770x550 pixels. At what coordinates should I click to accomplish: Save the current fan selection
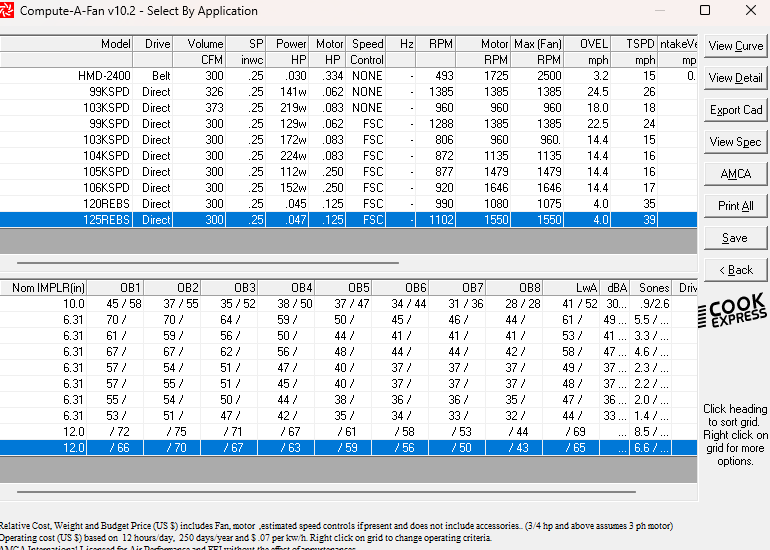[x=735, y=238]
